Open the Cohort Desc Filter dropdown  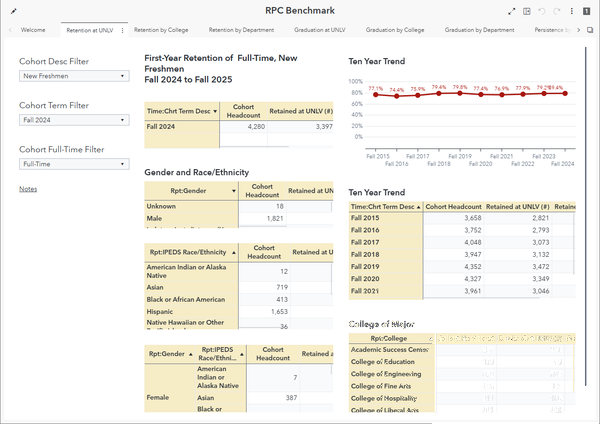tap(74, 76)
